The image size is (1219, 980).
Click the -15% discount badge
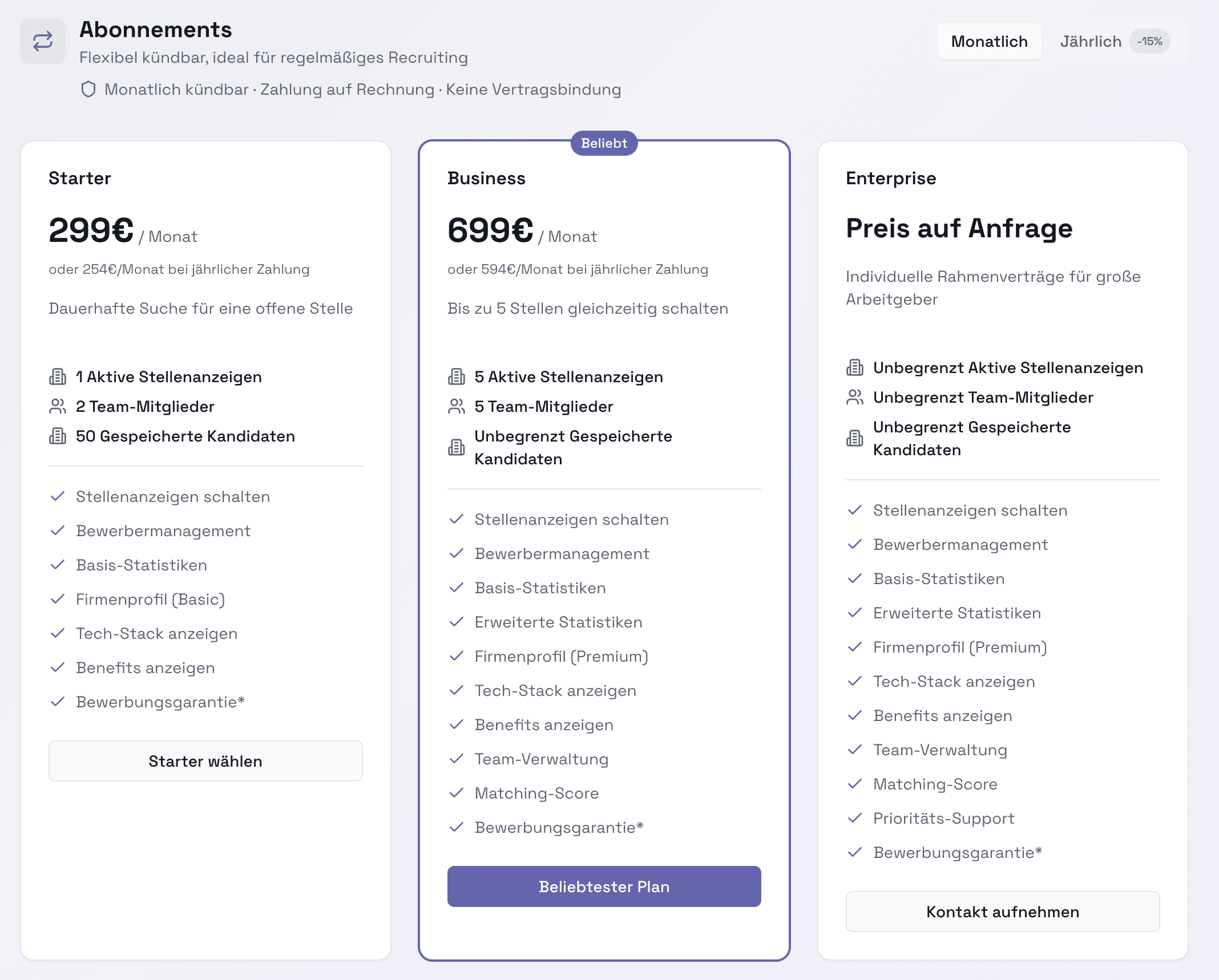click(x=1149, y=41)
